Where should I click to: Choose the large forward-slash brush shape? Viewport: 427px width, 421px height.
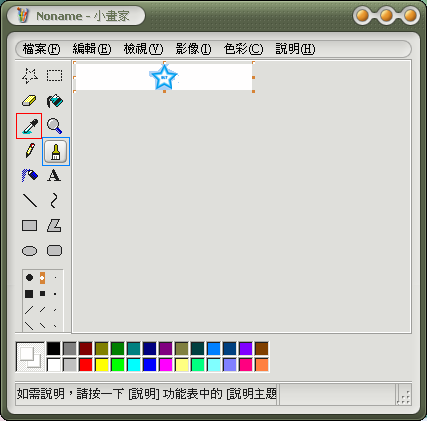coord(29,310)
